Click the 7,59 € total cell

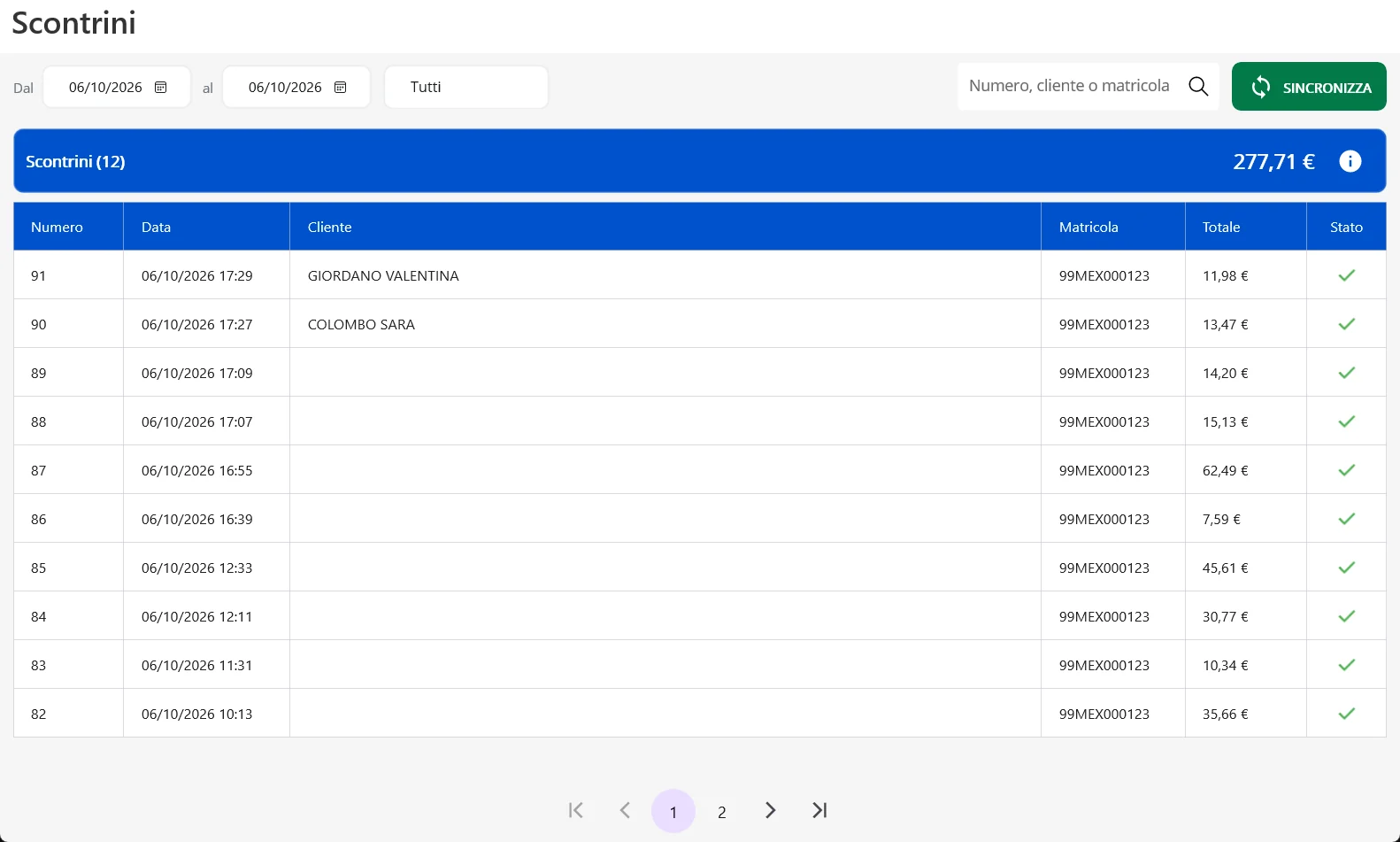click(x=1246, y=519)
